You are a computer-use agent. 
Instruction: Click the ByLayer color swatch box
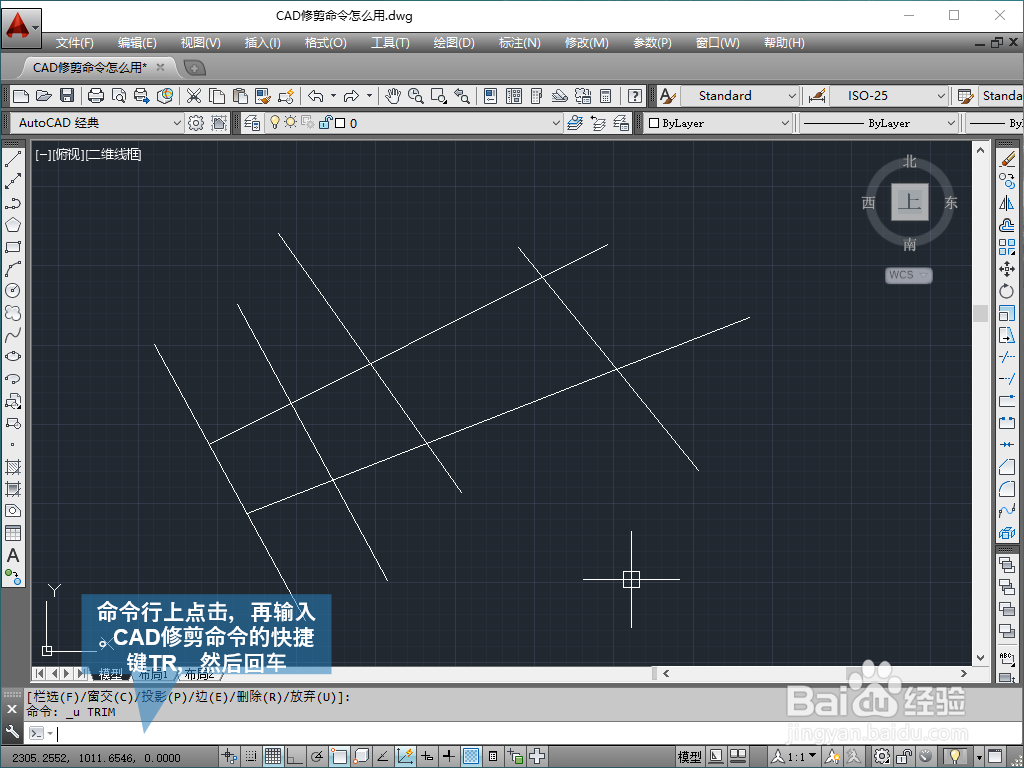[x=654, y=123]
